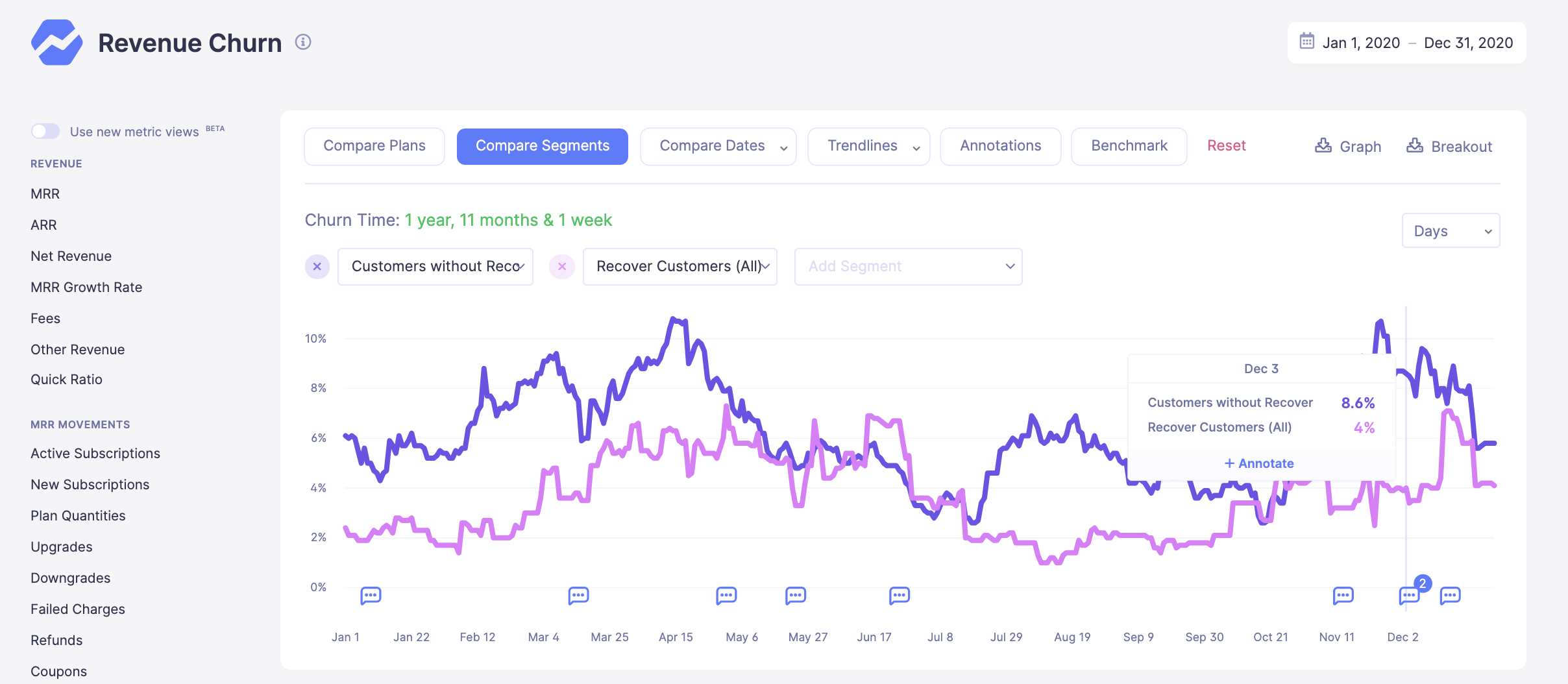Open the annotation marker near Jun 17

pyautogui.click(x=899, y=595)
